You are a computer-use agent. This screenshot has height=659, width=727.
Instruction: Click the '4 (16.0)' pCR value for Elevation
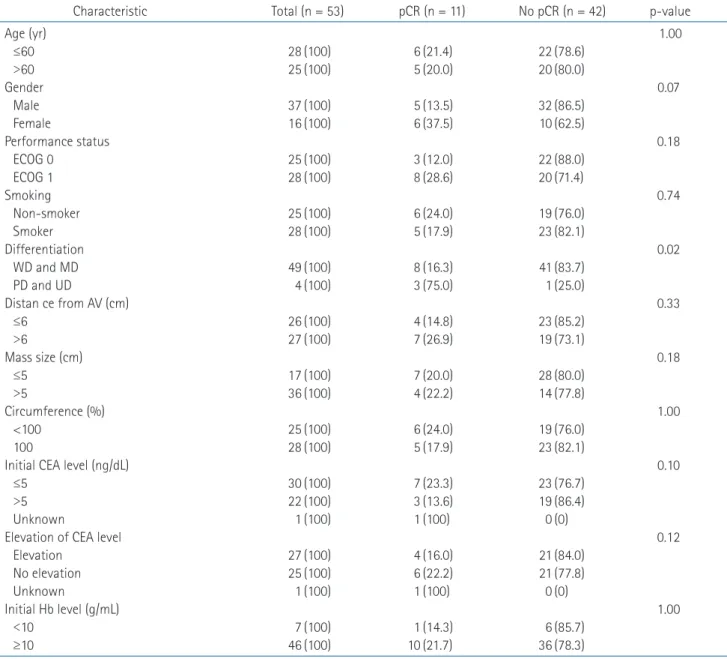pyautogui.click(x=433, y=555)
